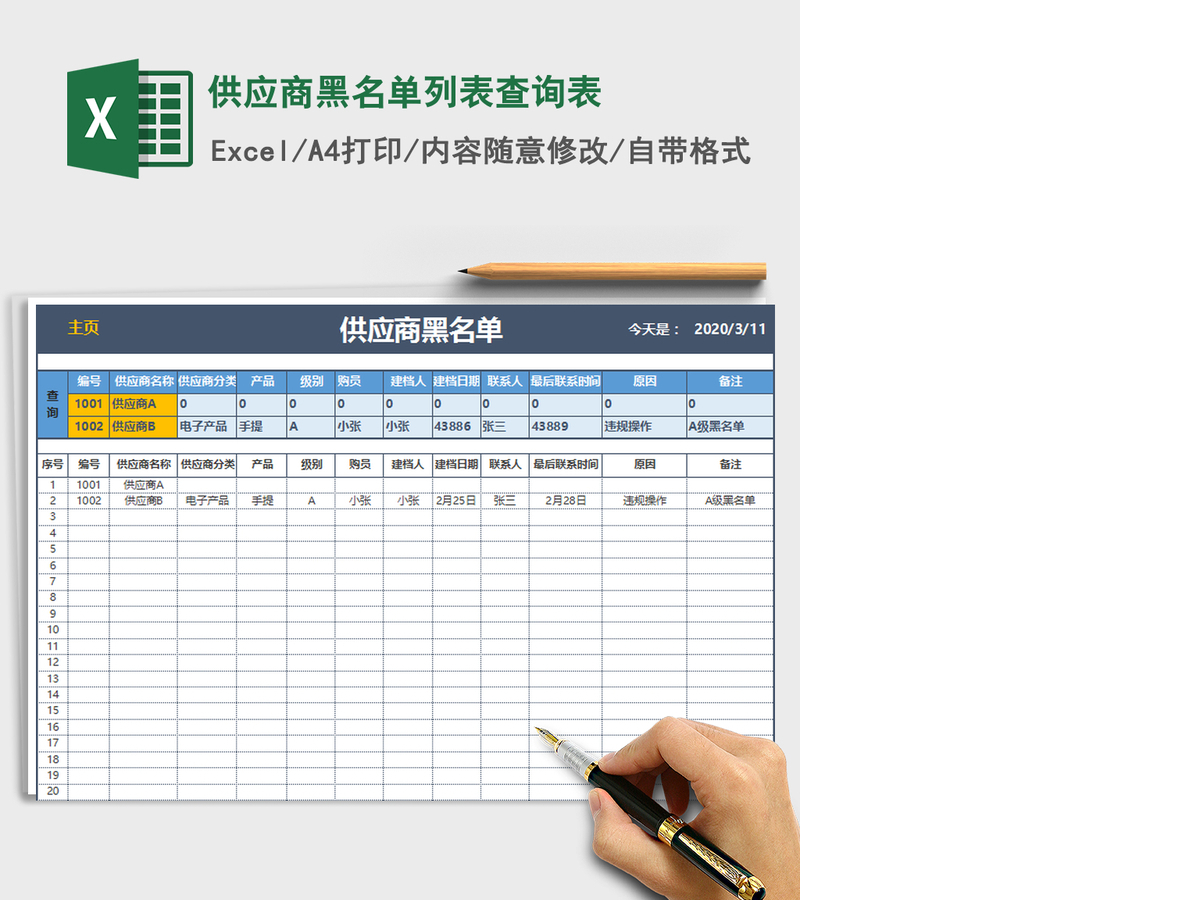Click sequence number 7 in list
1200x900 pixels.
(53, 581)
